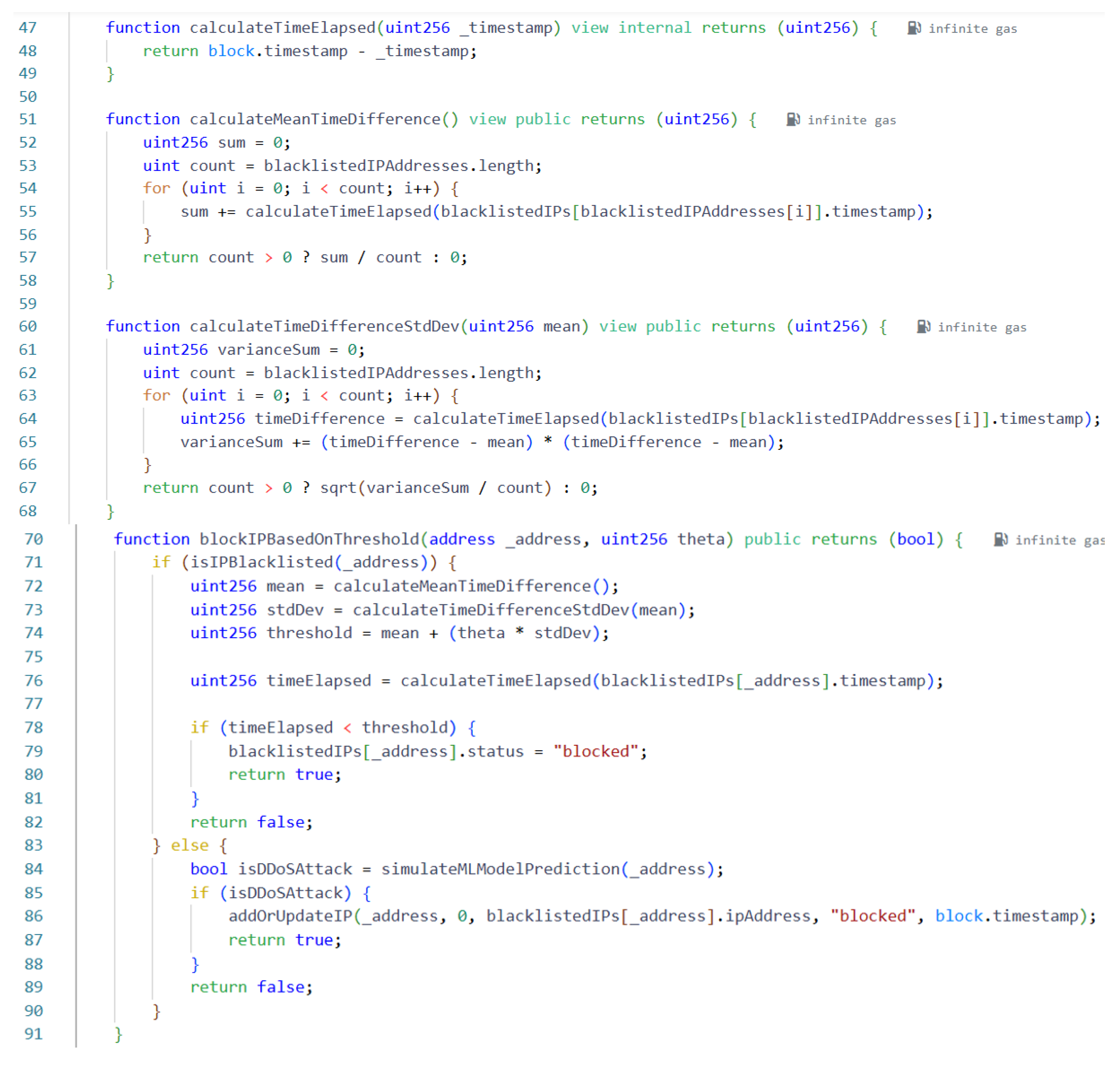This screenshot has height=1066, width=1120.
Task: Click gas icon beside blockIPBasedOnThreshold function
Action: click(1000, 540)
